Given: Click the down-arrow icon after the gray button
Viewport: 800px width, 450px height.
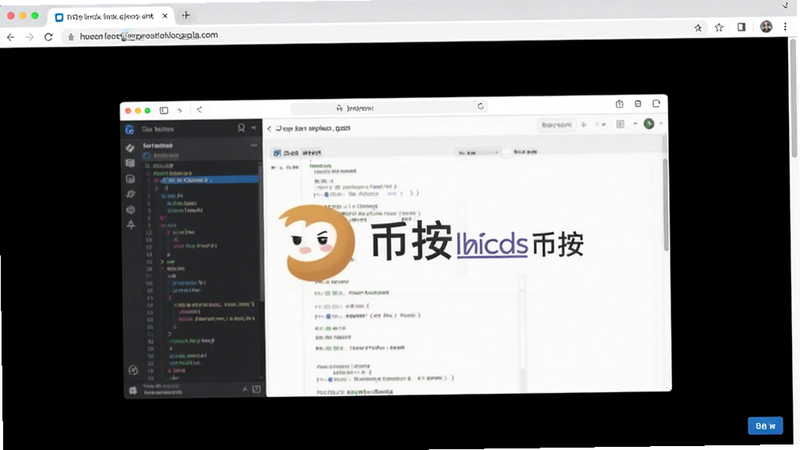Looking at the screenshot, I should [x=584, y=124].
